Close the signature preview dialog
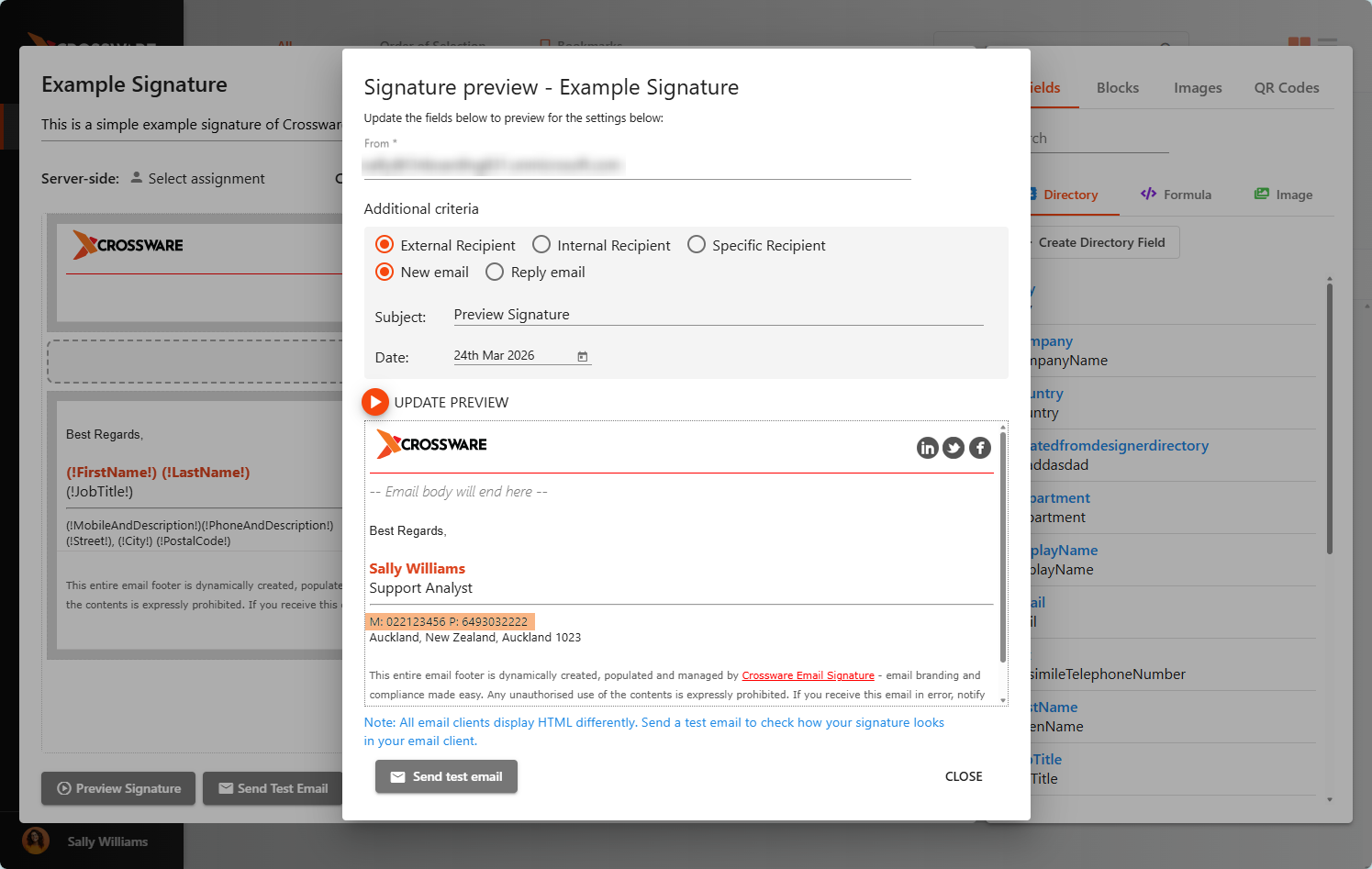Image resolution: width=1372 pixels, height=869 pixels. coord(963,776)
